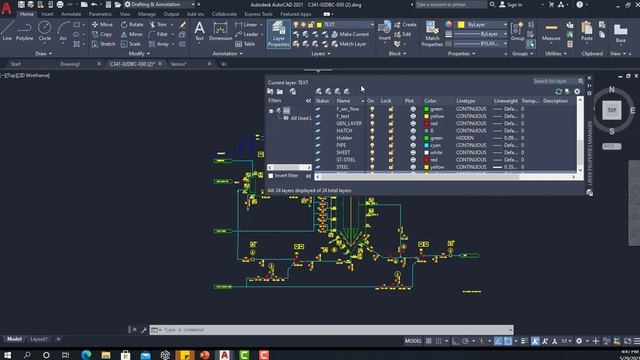Open the Dimension tool
This screenshot has height=360, width=640.
(x=220, y=32)
